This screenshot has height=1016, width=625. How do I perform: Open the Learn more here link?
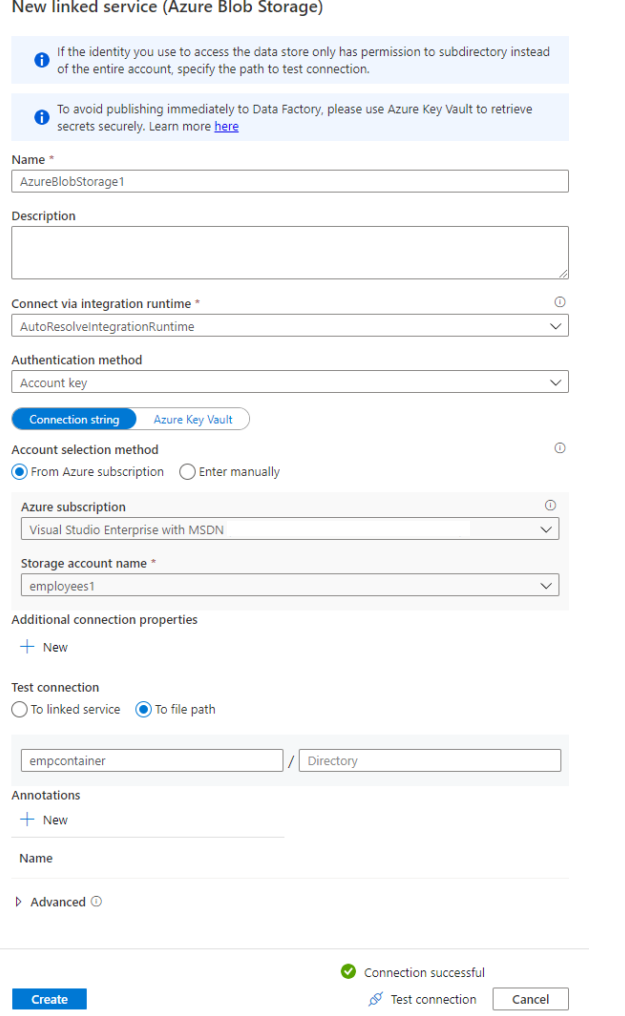tap(226, 127)
